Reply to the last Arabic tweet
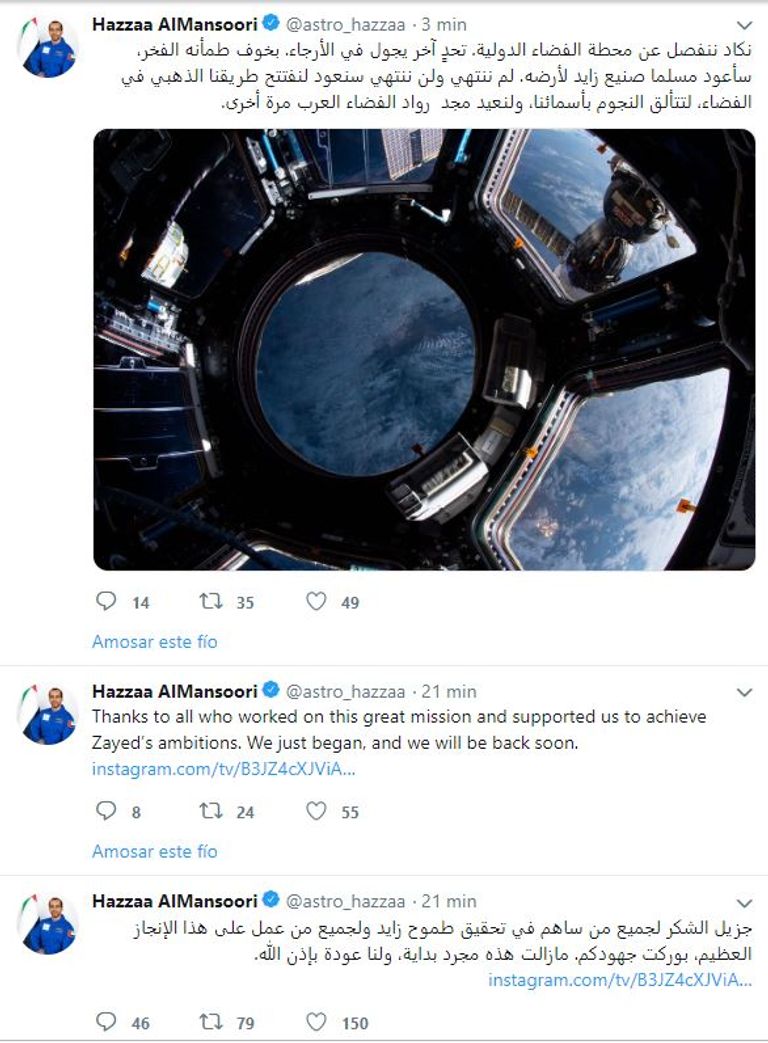 tap(106, 1021)
